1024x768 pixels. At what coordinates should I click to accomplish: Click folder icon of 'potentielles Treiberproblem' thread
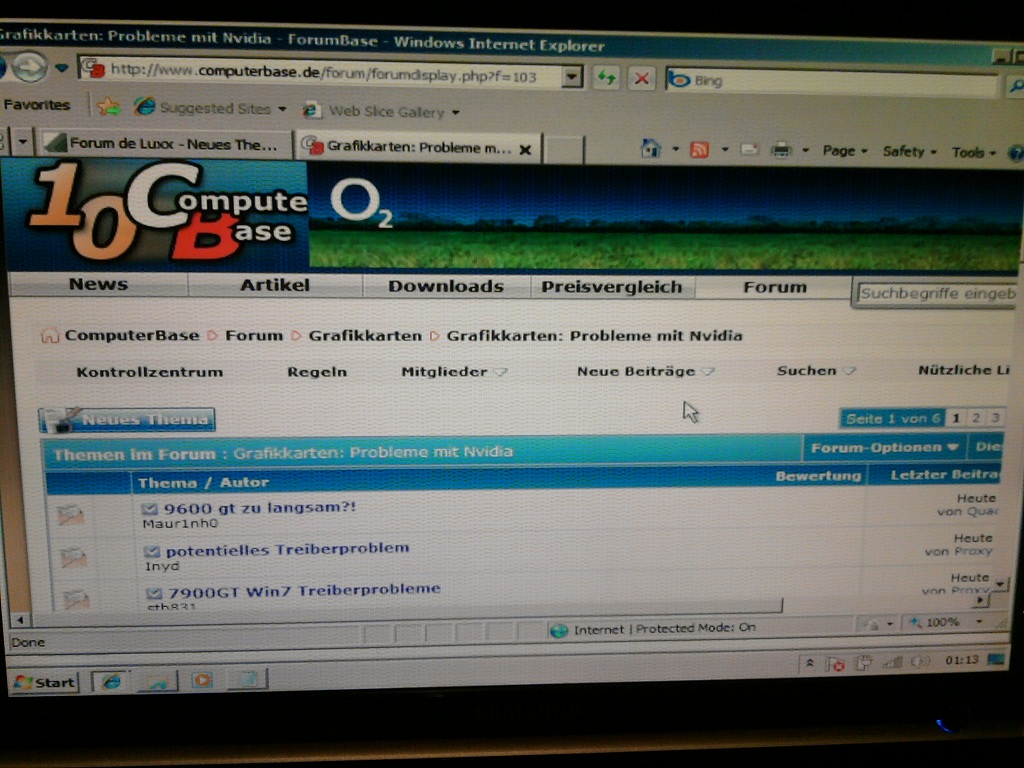[x=73, y=557]
